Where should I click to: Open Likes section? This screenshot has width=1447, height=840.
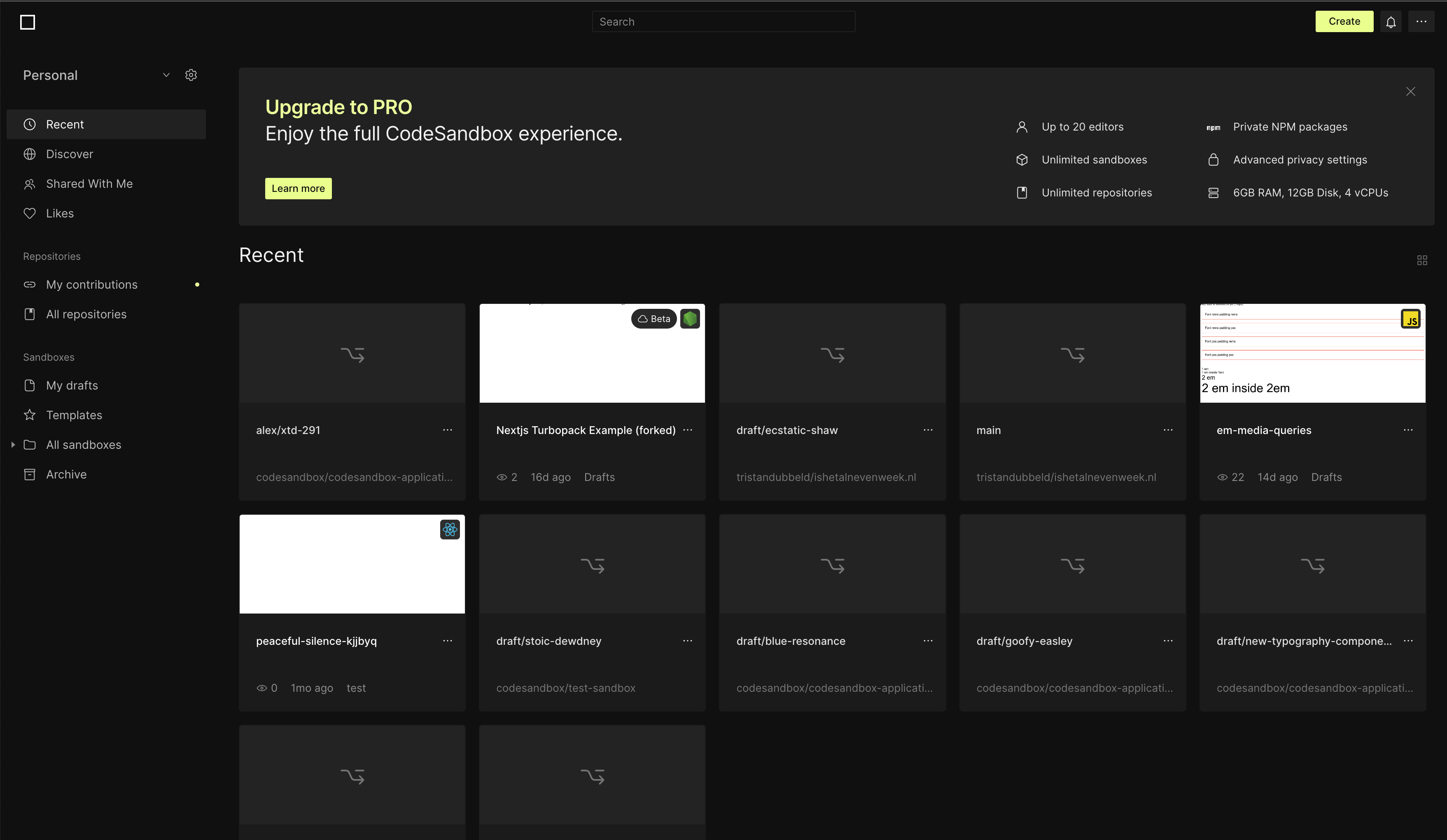coord(106,213)
